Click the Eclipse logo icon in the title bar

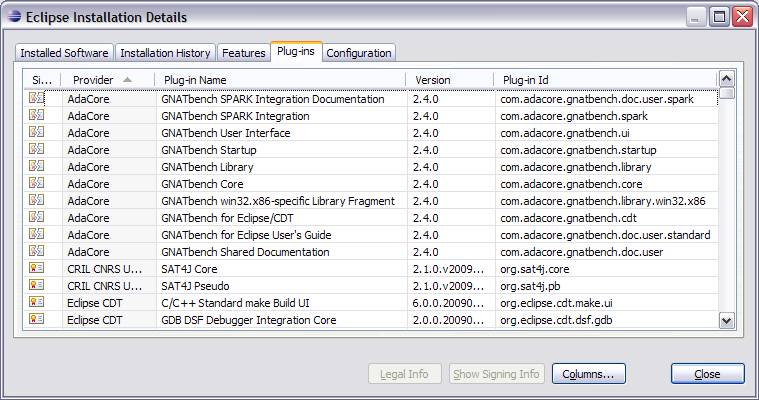point(15,16)
